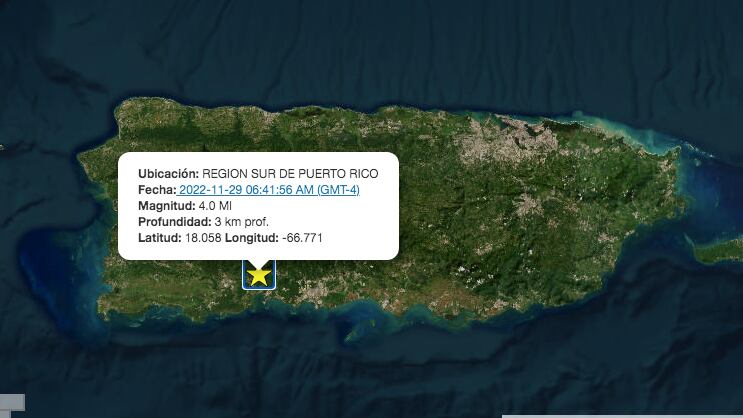Click the bold Ubicación label in popup
The height and width of the screenshot is (418, 743).
click(x=168, y=173)
